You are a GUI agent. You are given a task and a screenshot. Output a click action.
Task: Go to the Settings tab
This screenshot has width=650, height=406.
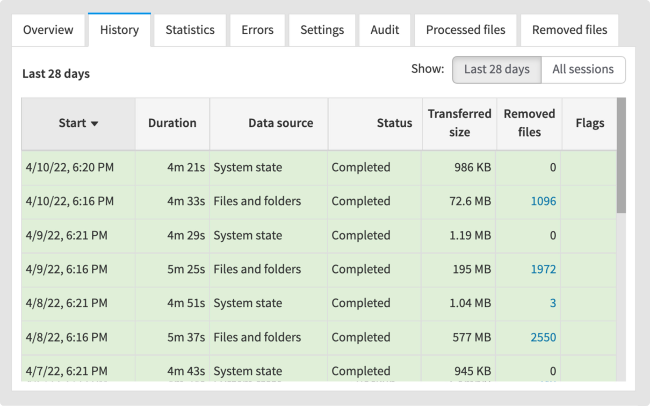click(x=322, y=30)
